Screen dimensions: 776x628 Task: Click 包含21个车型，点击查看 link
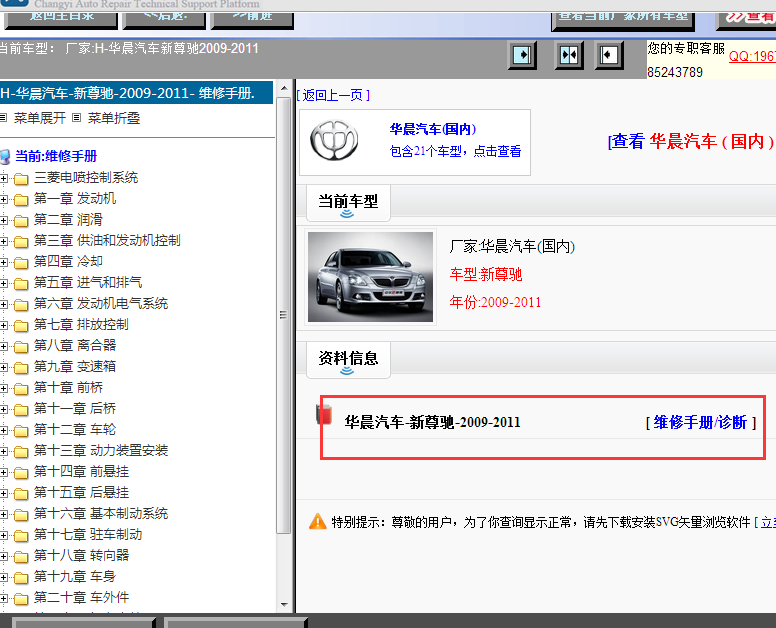pos(455,151)
